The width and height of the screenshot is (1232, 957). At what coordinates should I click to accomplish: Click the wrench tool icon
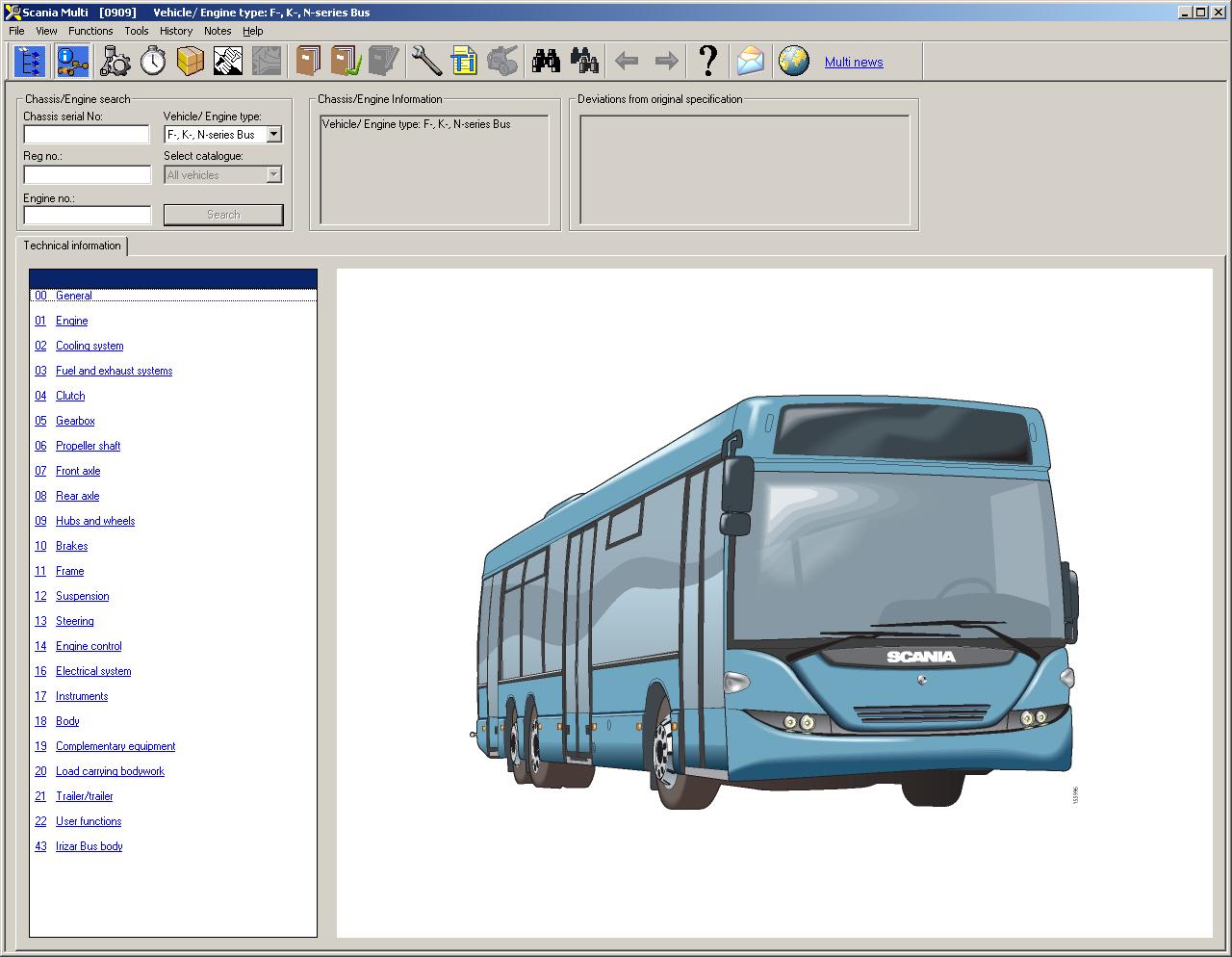click(426, 62)
